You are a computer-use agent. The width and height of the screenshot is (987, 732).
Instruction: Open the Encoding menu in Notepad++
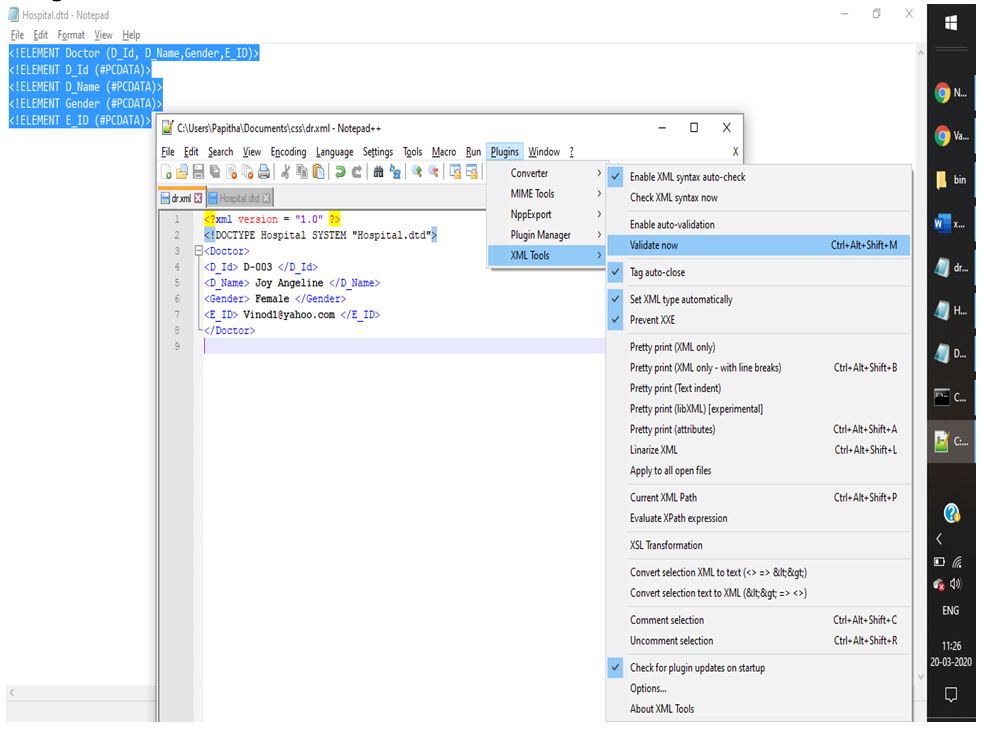click(x=288, y=152)
